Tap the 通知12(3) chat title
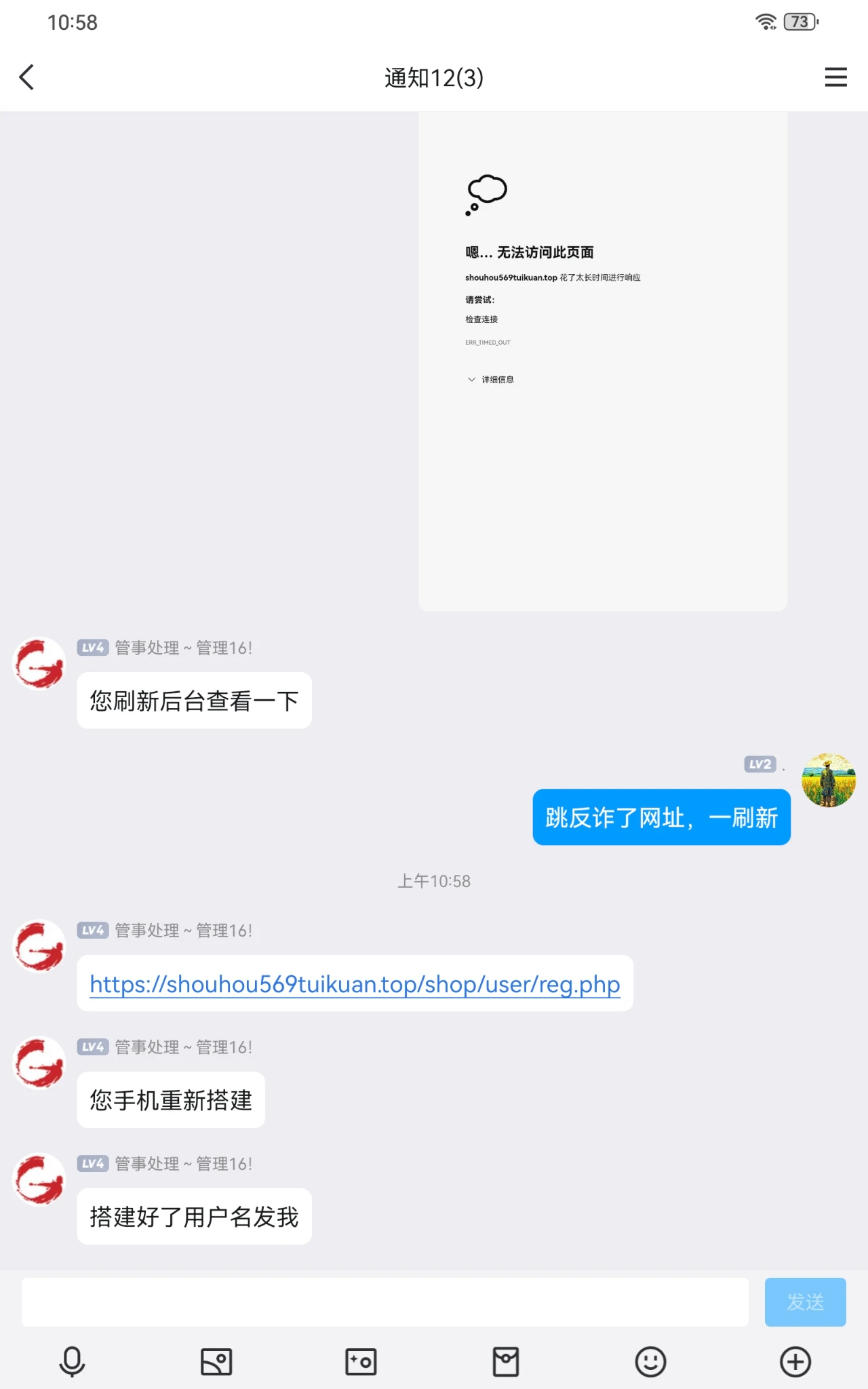The height and width of the screenshot is (1389, 868). click(x=434, y=78)
